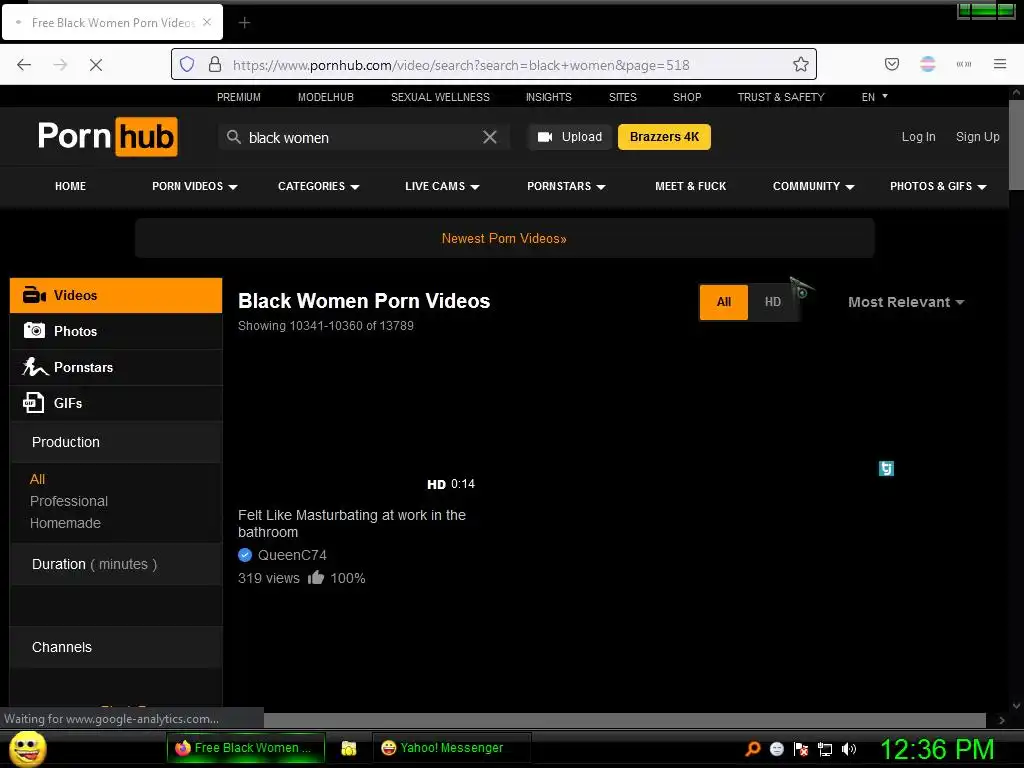The image size is (1024, 768).
Task: Stop page loading with the X button
Action: pyautogui.click(x=95, y=65)
